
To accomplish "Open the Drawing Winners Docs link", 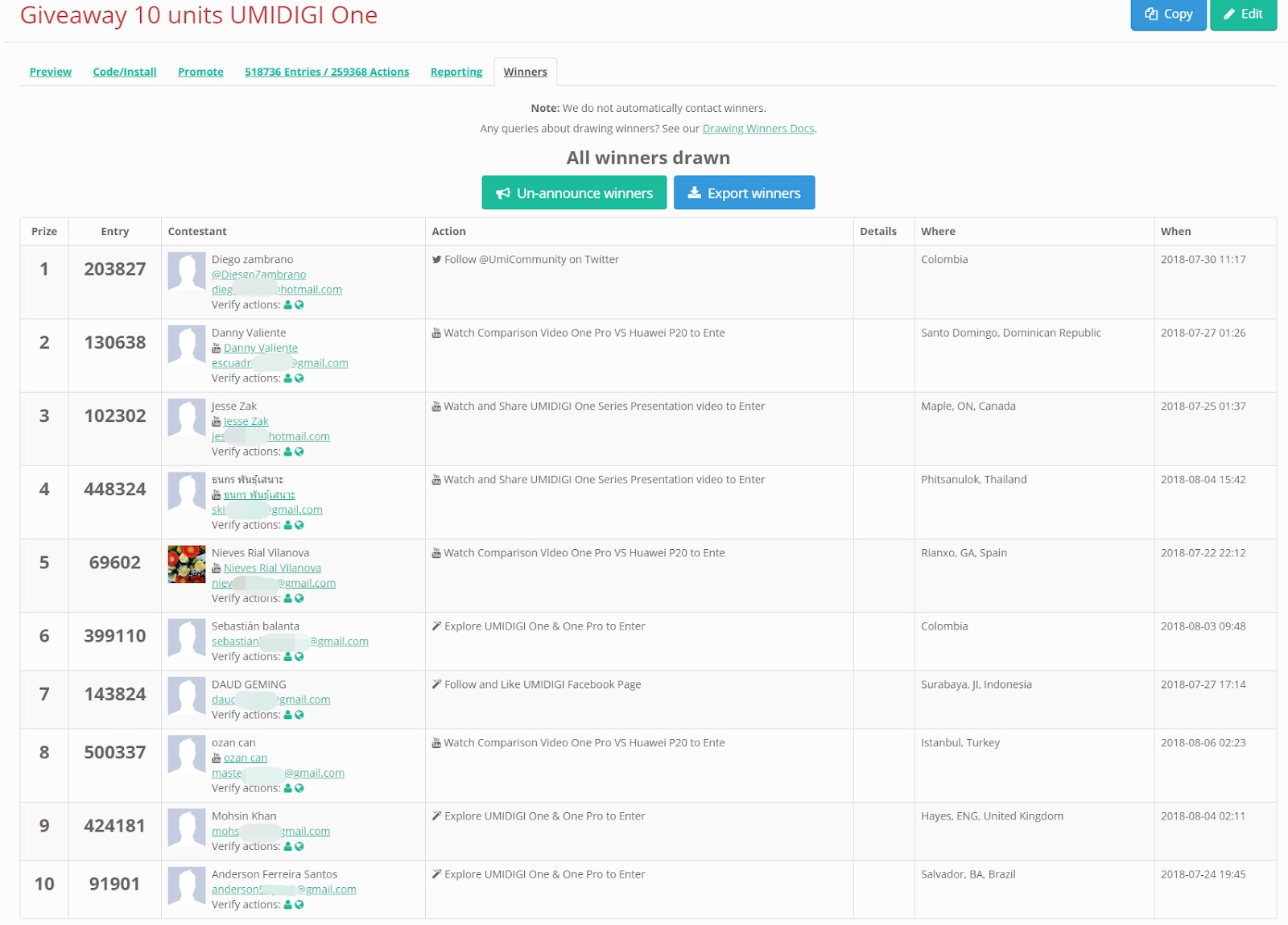I will tap(758, 129).
